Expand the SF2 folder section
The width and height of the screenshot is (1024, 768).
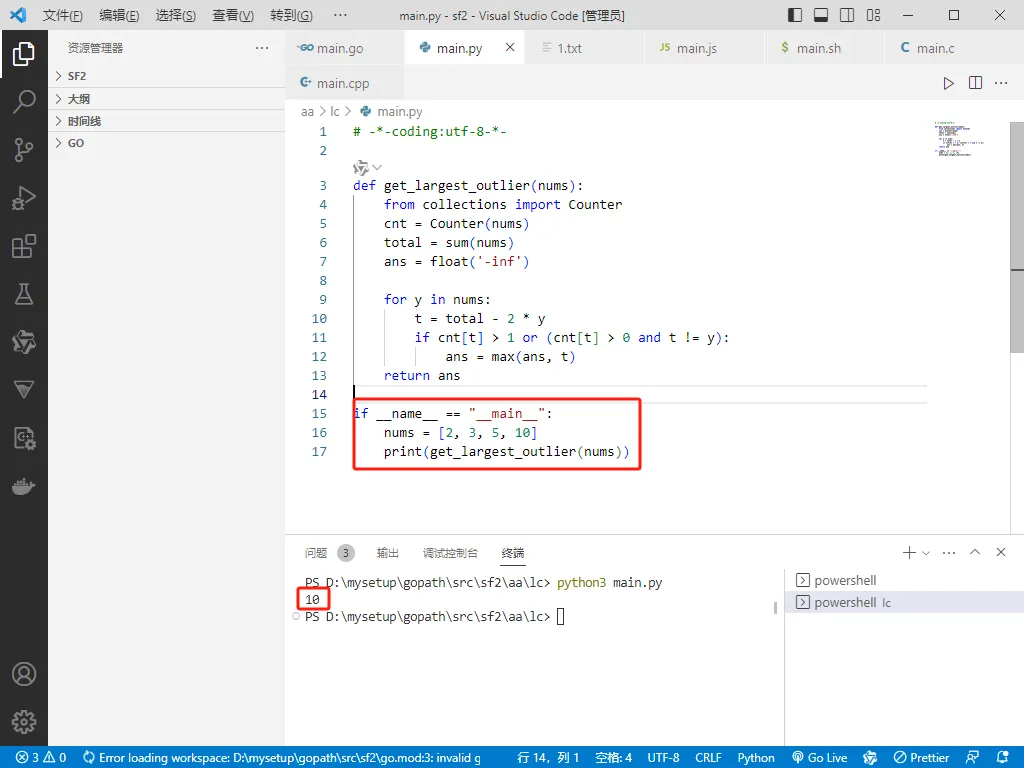click(x=167, y=76)
